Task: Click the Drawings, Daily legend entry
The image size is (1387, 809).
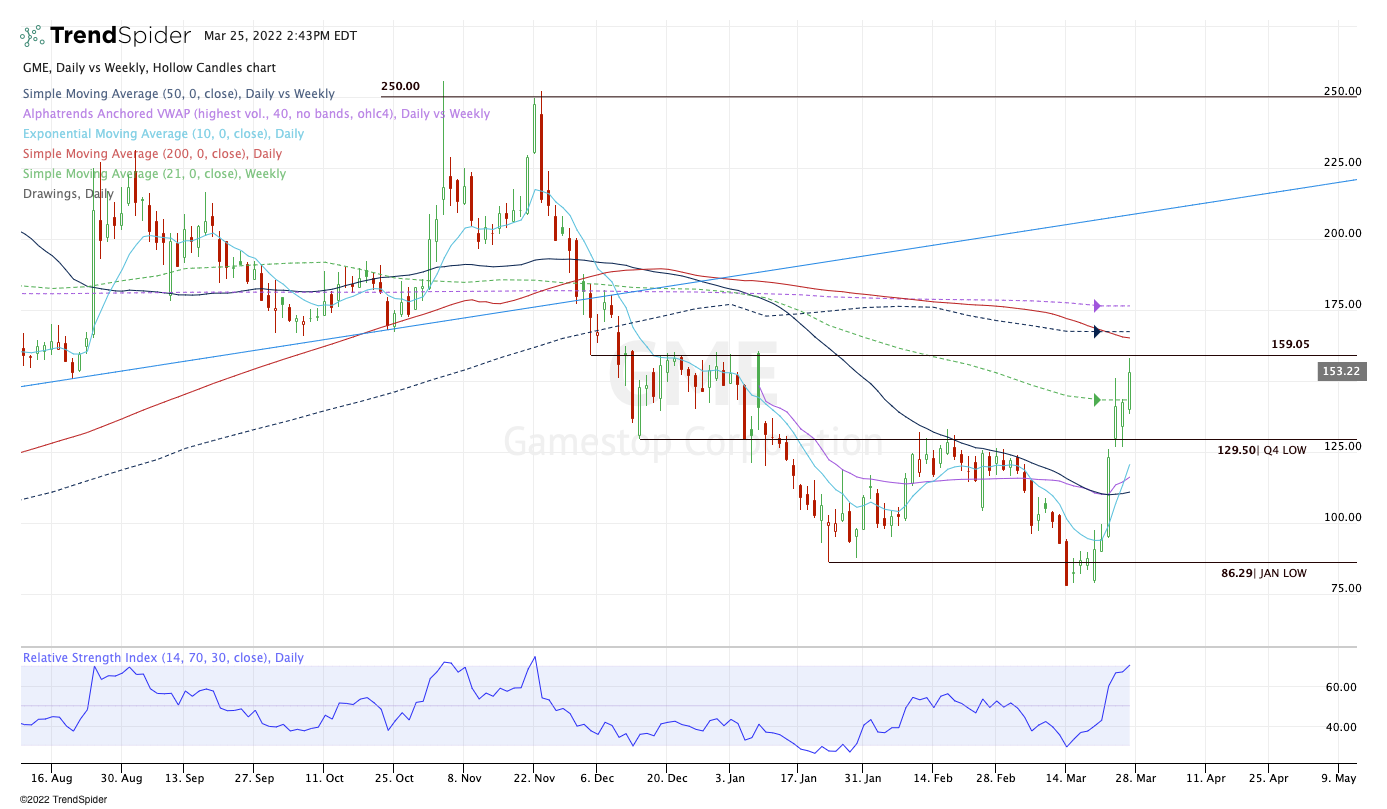Action: (67, 194)
